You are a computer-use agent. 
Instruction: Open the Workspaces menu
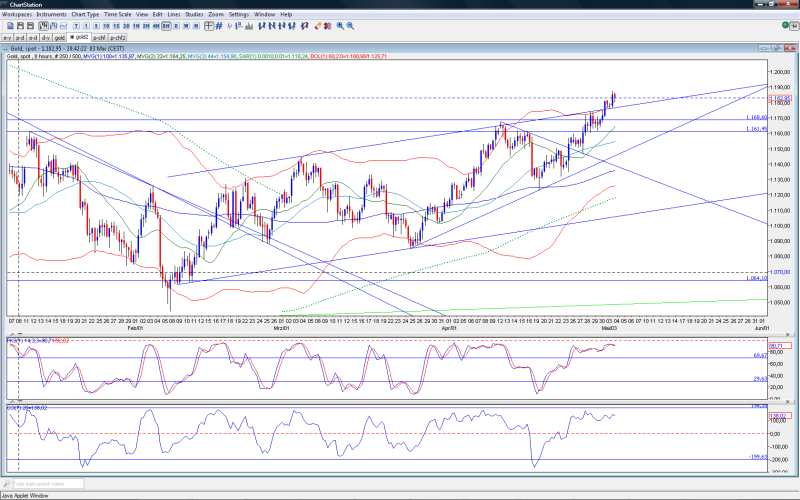click(x=17, y=14)
